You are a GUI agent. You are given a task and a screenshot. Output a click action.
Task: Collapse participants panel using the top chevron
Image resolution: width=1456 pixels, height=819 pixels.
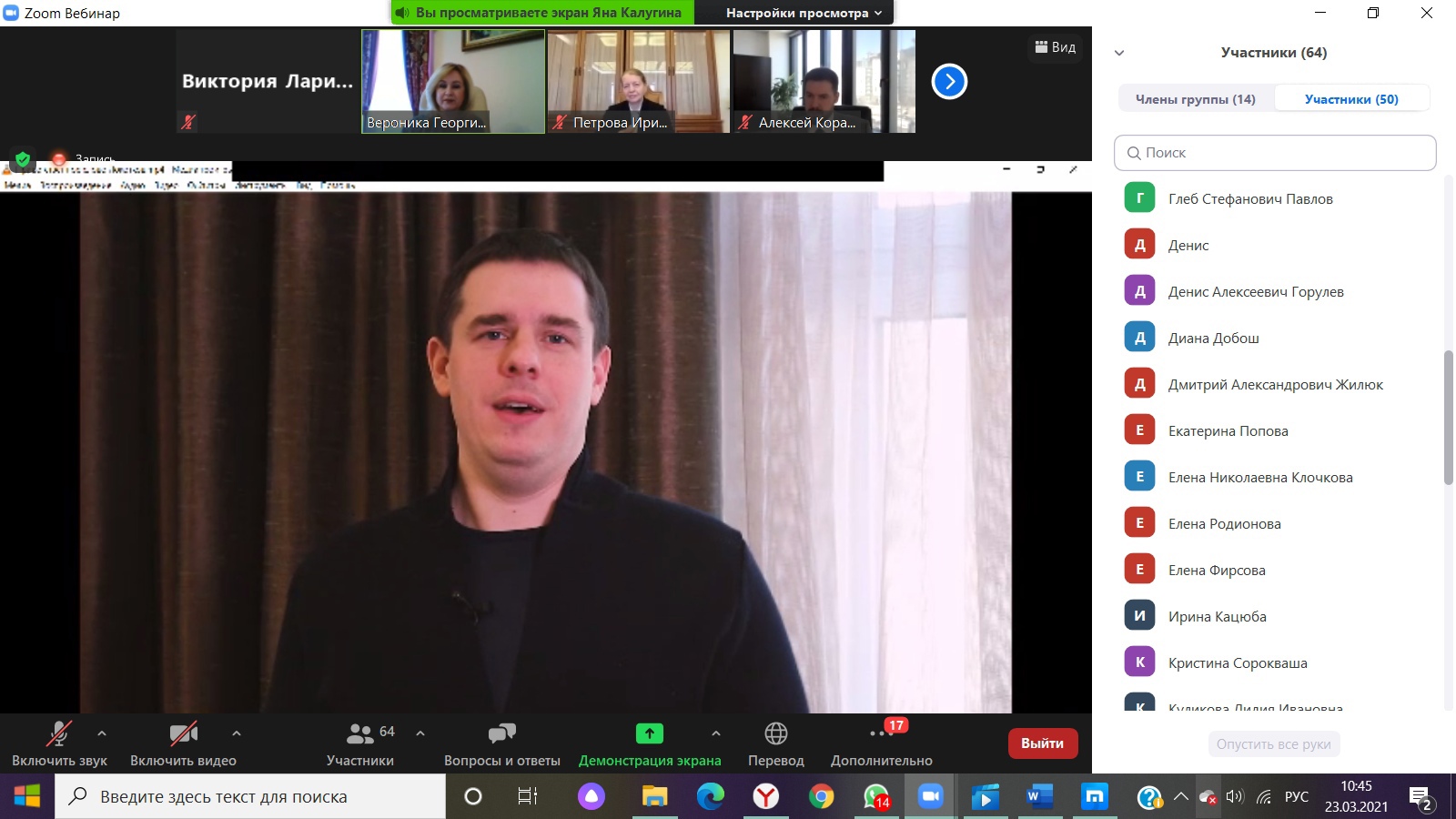coord(1119,53)
